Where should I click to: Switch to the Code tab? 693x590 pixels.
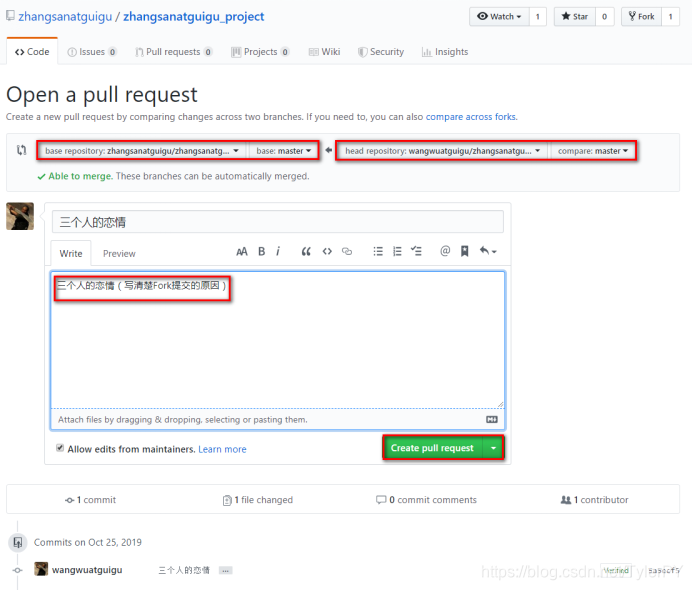(x=32, y=52)
